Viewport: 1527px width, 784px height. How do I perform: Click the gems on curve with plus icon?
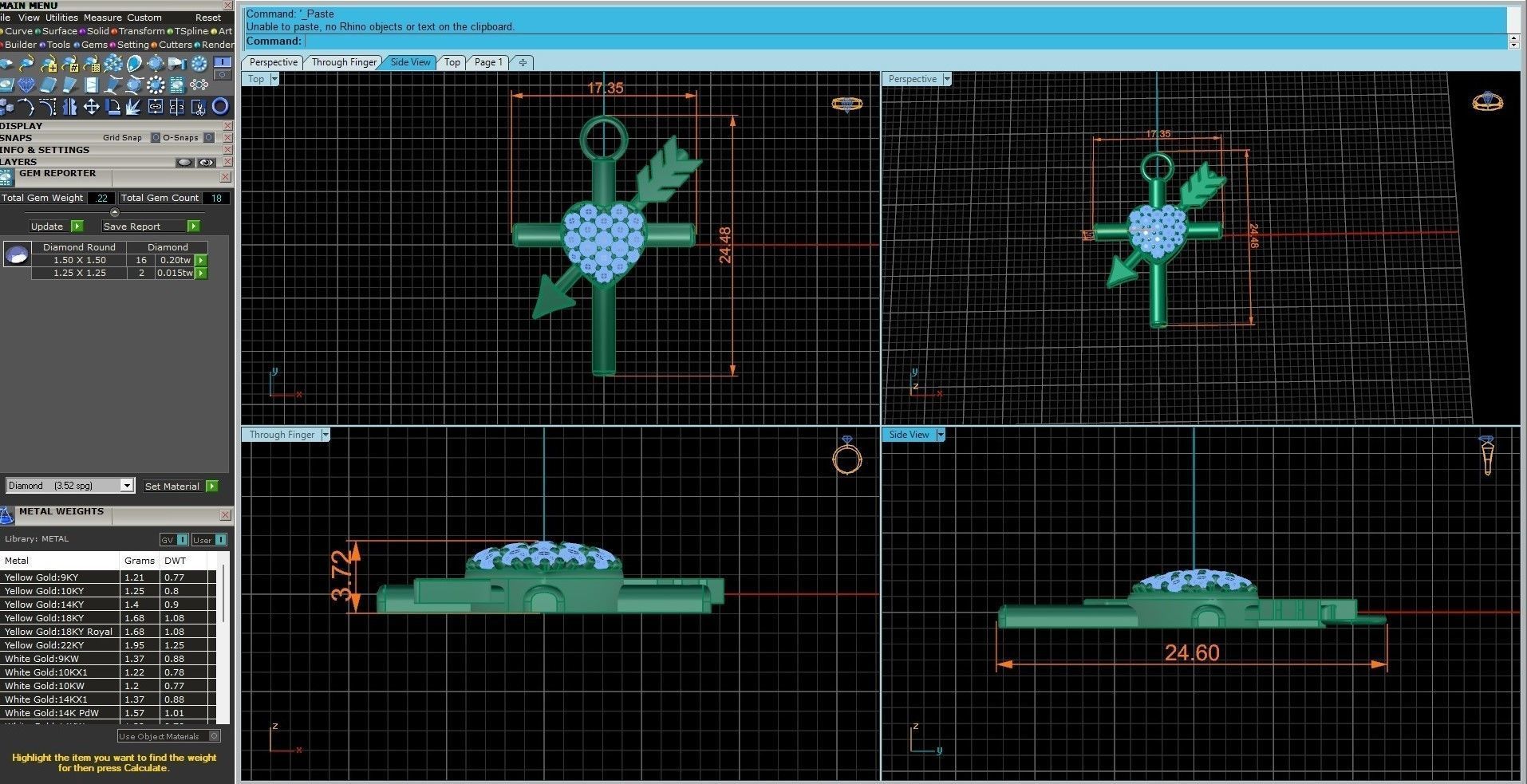tap(49, 64)
